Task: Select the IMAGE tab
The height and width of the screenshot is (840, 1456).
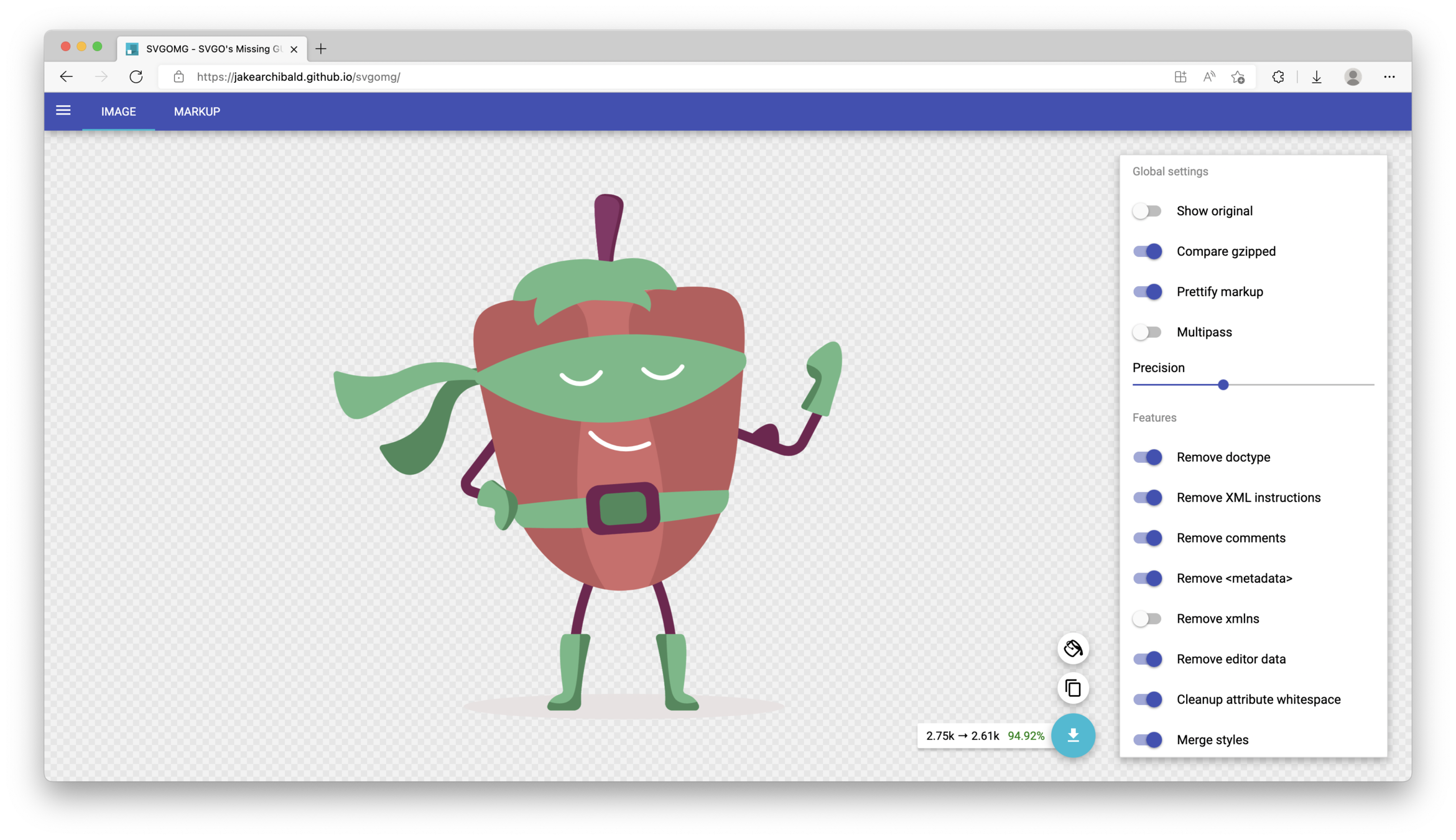Action: pos(118,111)
